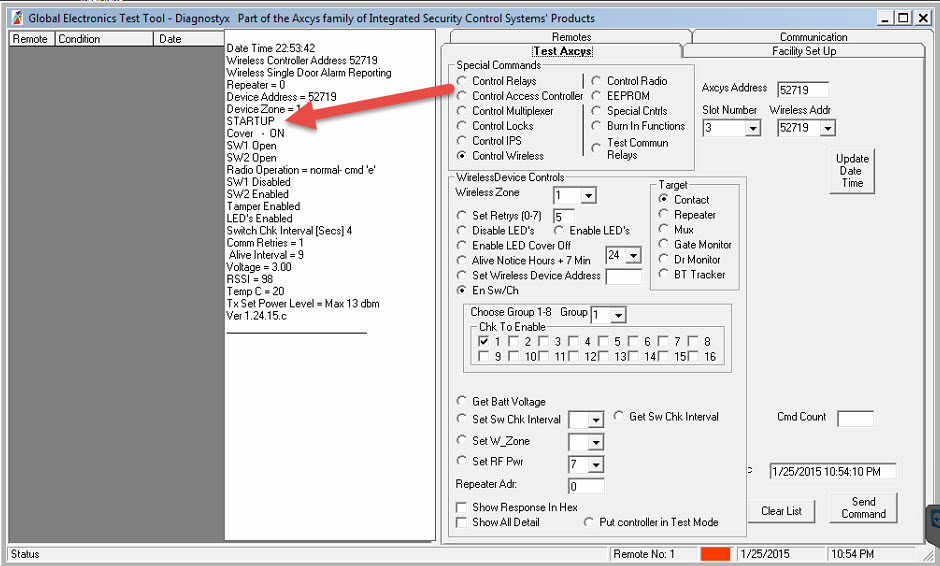Image resolution: width=940 pixels, height=566 pixels.
Task: Choose the Control IPS option
Action: click(461, 141)
